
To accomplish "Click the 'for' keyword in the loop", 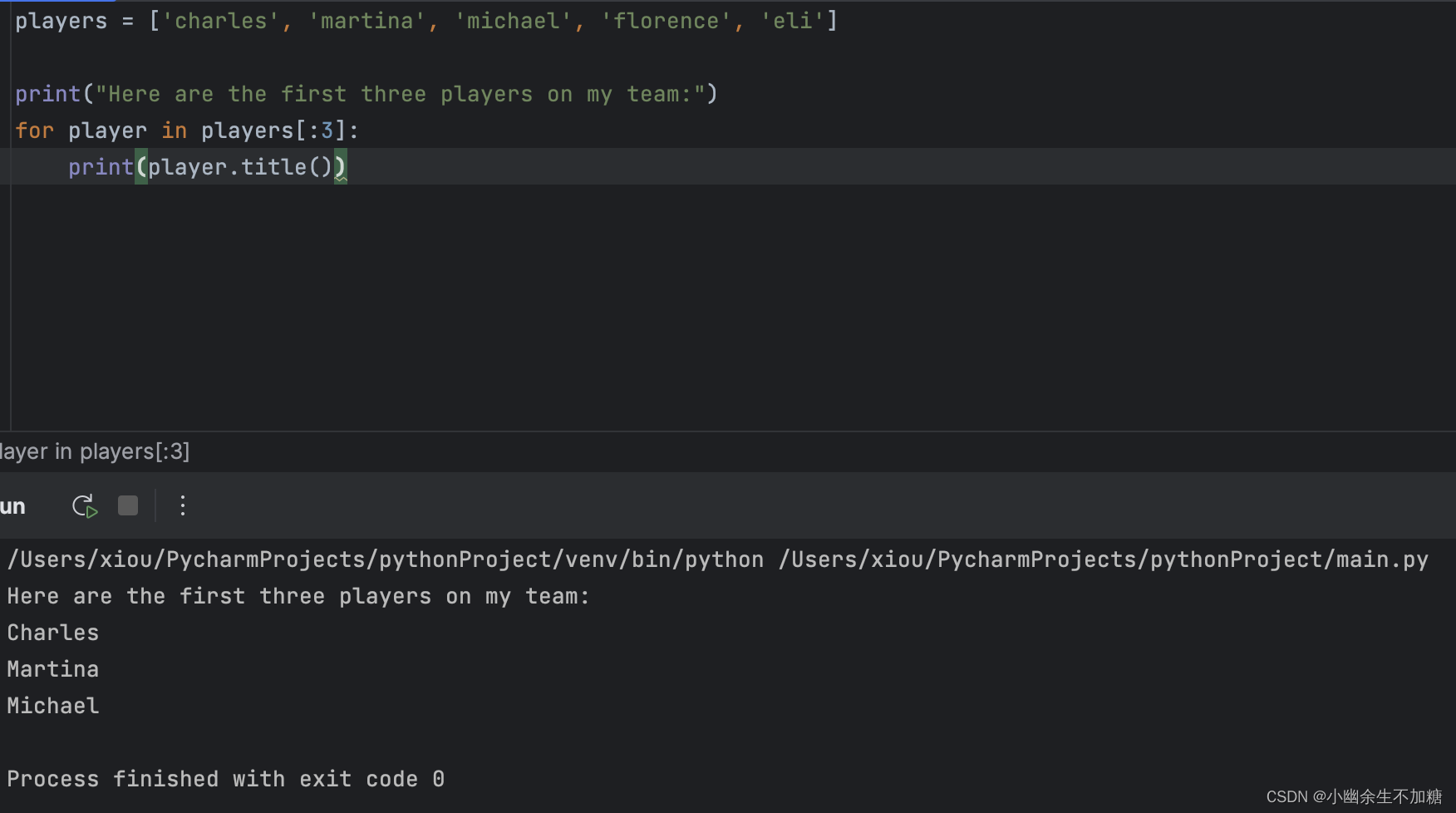I will [x=34, y=131].
